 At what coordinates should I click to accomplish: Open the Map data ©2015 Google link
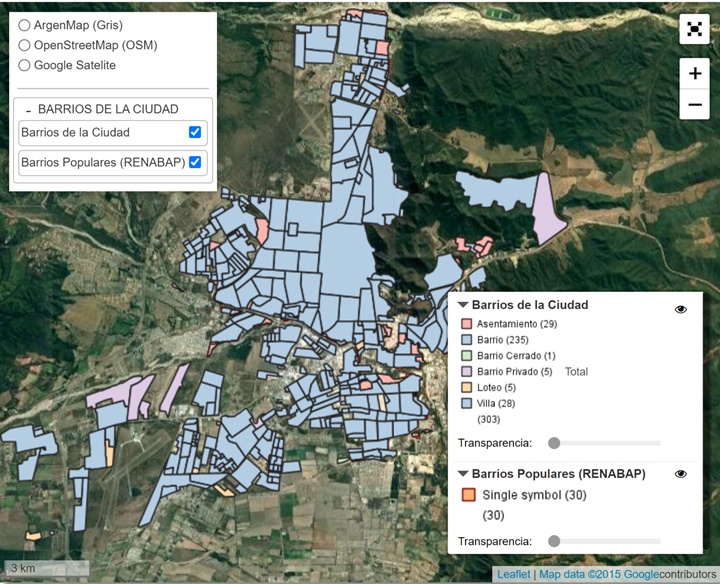click(x=599, y=574)
